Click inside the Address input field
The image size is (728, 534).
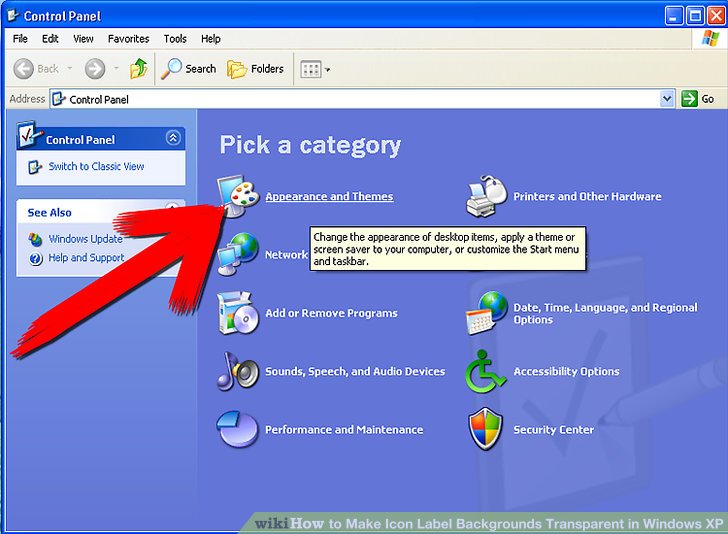pyautogui.click(x=362, y=98)
